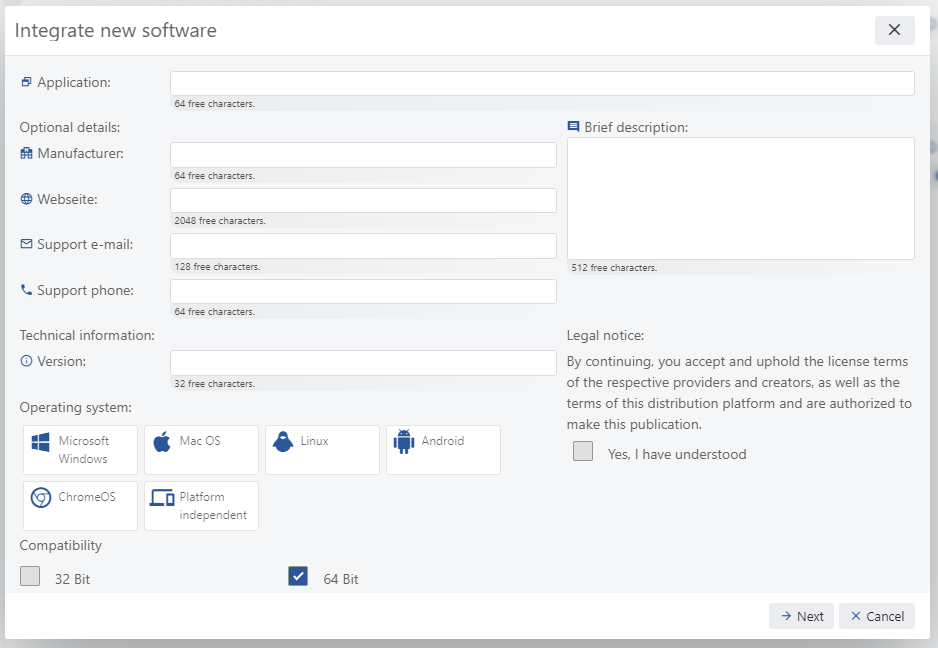Click the Version info icon

coord(26,361)
